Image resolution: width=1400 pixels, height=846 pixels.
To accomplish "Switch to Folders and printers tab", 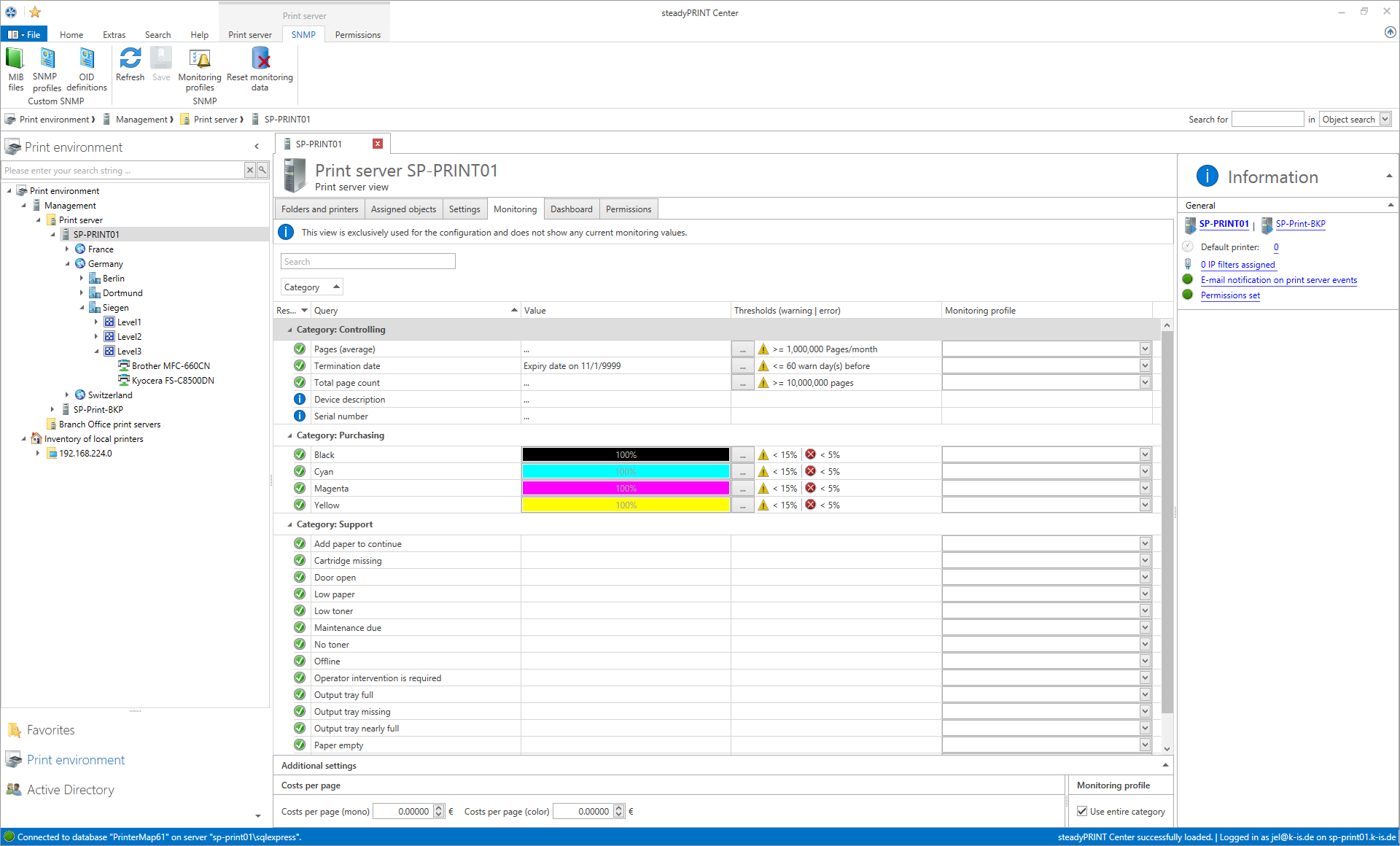I will (x=319, y=209).
